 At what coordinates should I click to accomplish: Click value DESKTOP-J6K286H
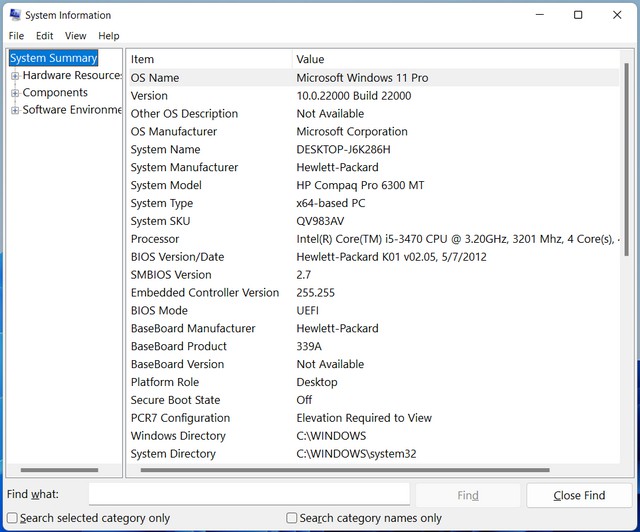click(343, 149)
